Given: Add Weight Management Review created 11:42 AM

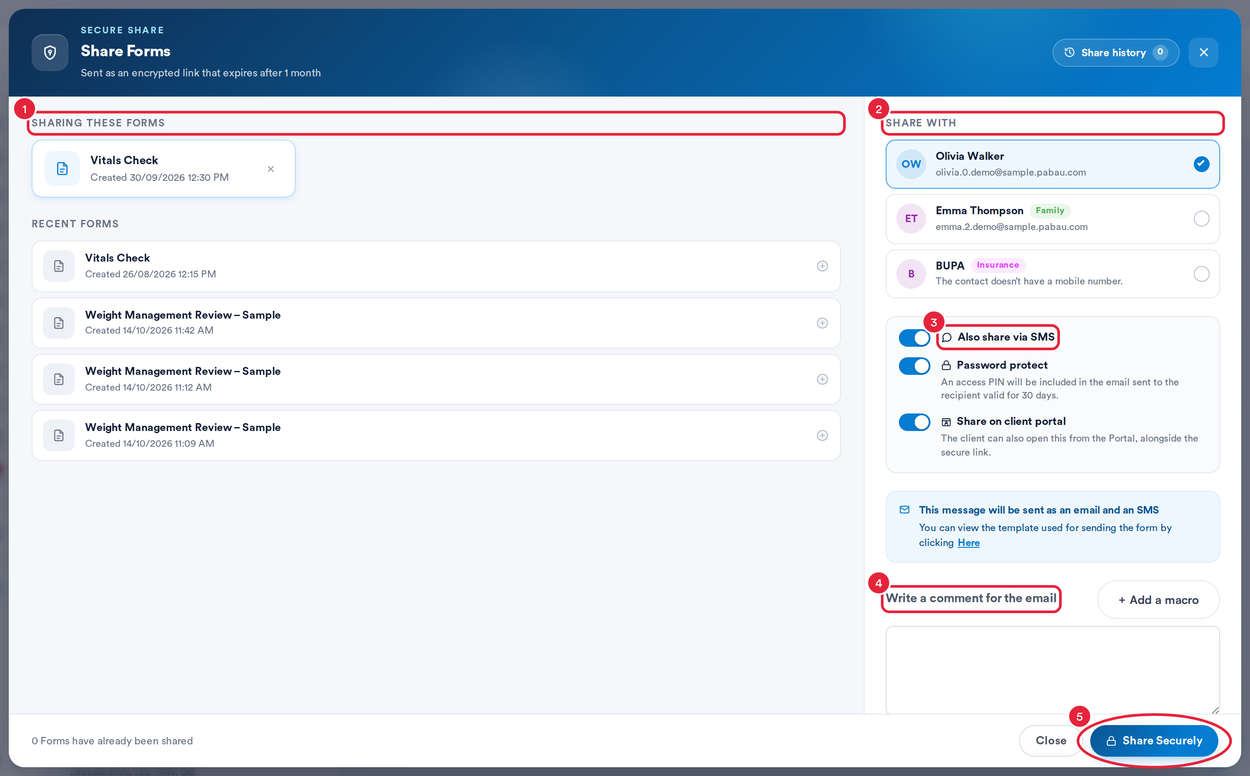Looking at the screenshot, I should (x=822, y=323).
